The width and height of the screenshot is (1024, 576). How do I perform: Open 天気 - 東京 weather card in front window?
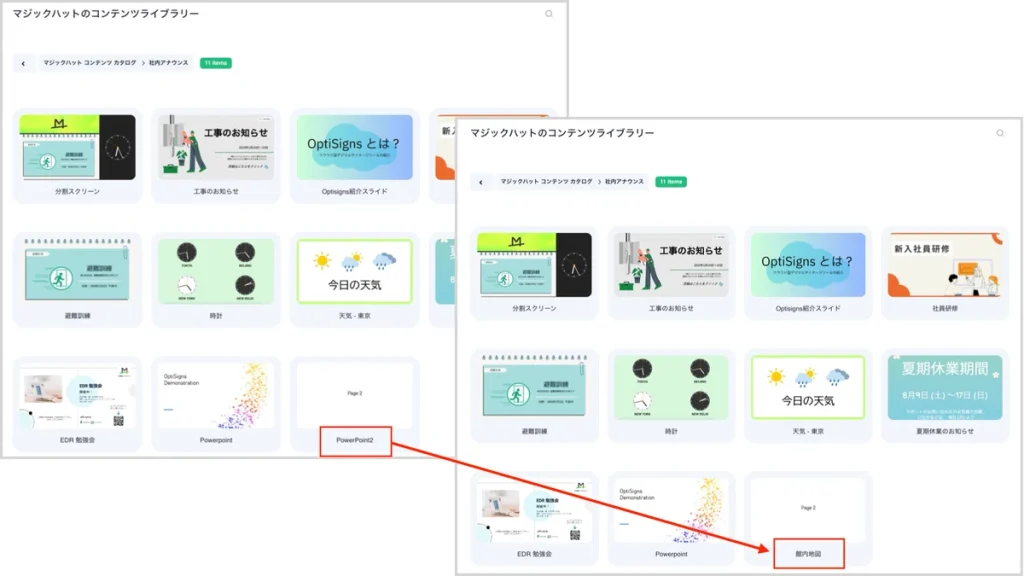pos(806,387)
